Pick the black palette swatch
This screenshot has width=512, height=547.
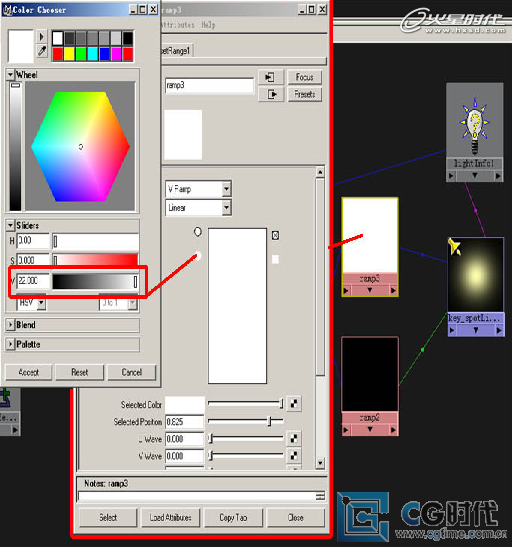point(128,38)
